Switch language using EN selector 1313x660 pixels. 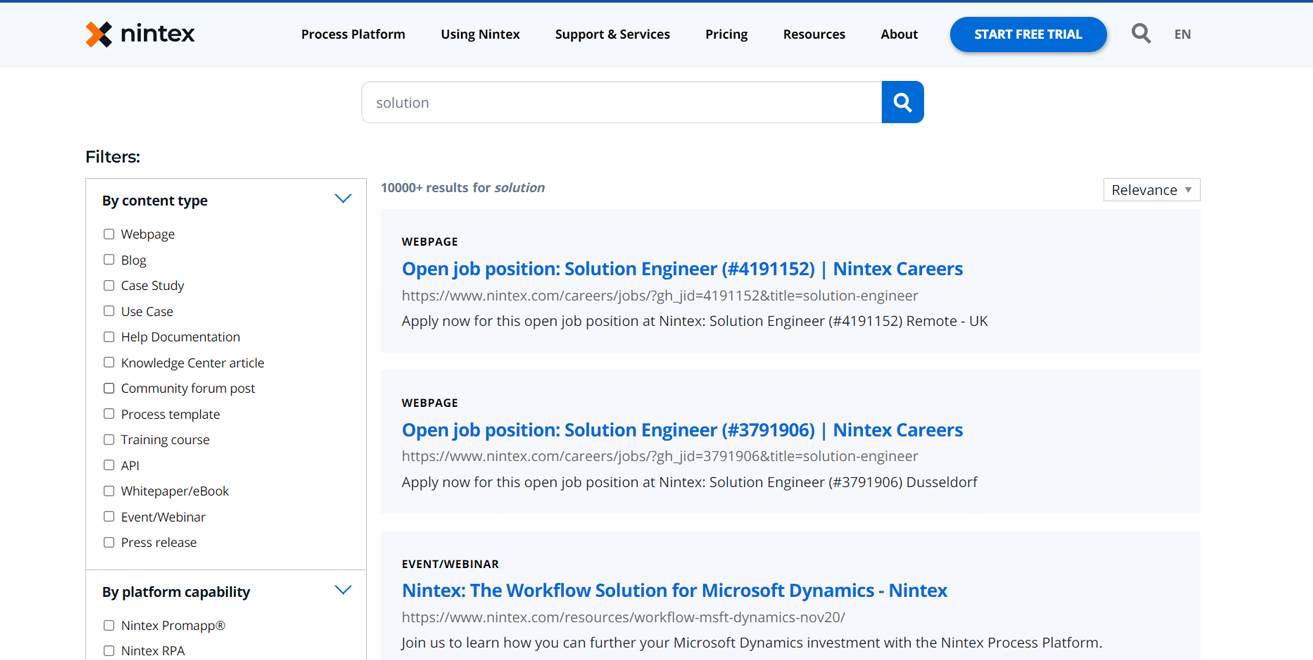point(1182,34)
